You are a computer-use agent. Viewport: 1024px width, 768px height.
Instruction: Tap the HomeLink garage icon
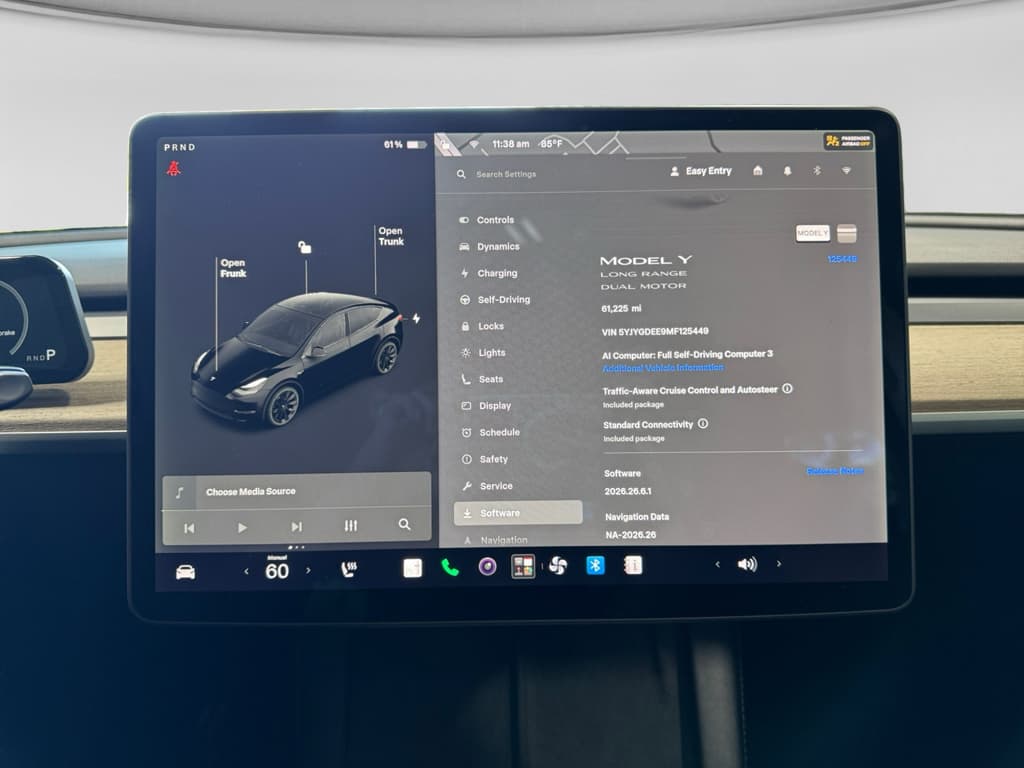tap(758, 170)
